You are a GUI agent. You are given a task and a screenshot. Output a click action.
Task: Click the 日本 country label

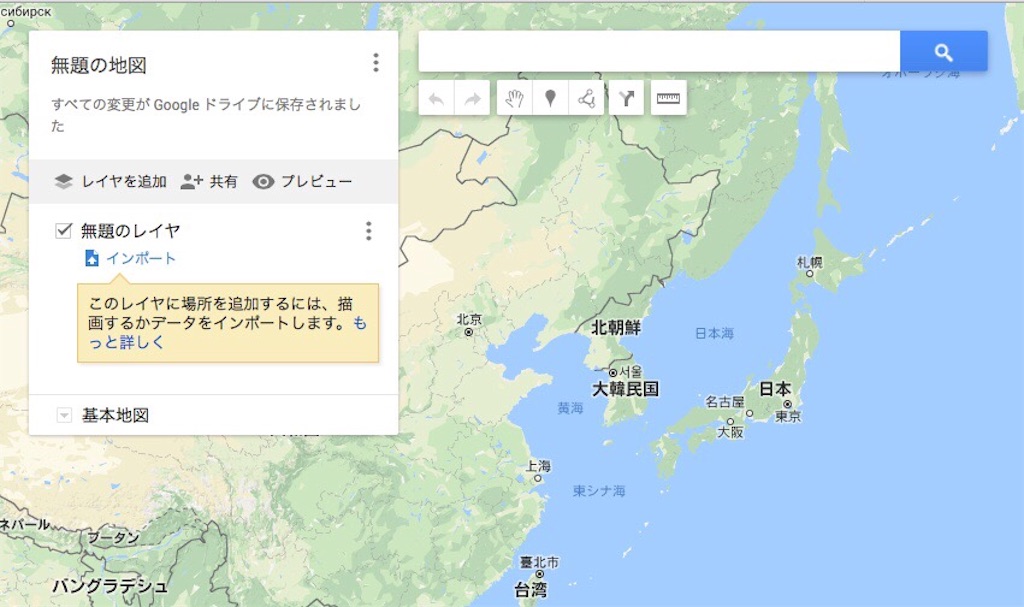(x=775, y=389)
